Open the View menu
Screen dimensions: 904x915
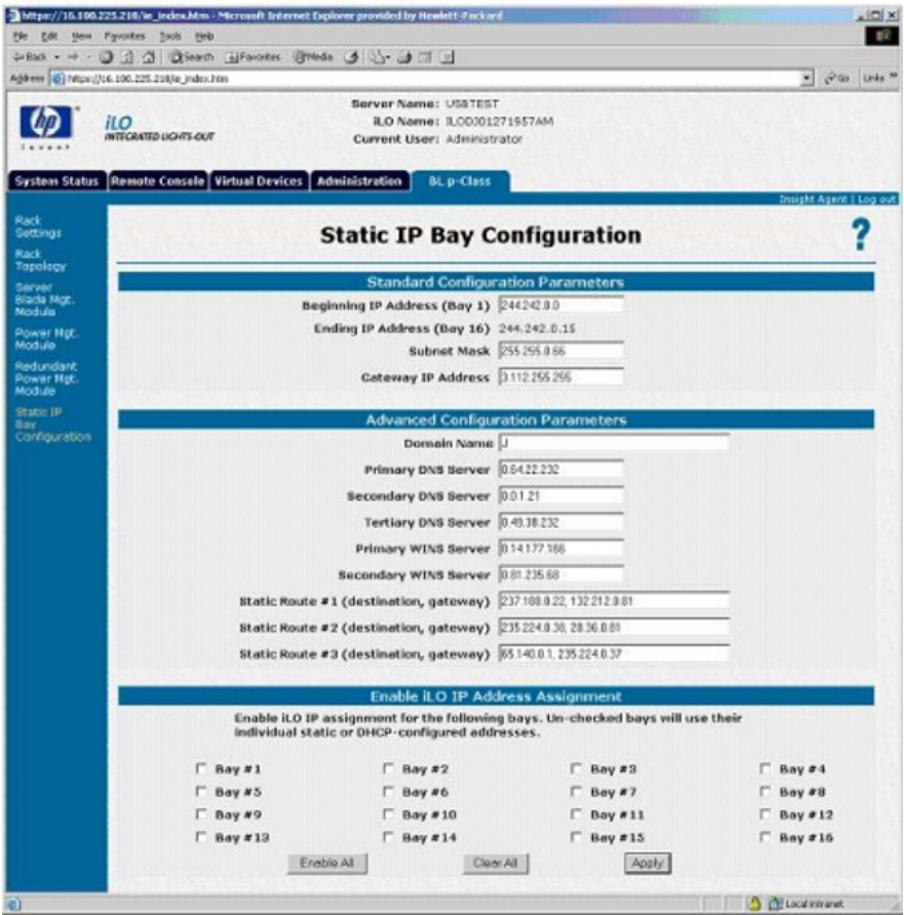point(81,36)
